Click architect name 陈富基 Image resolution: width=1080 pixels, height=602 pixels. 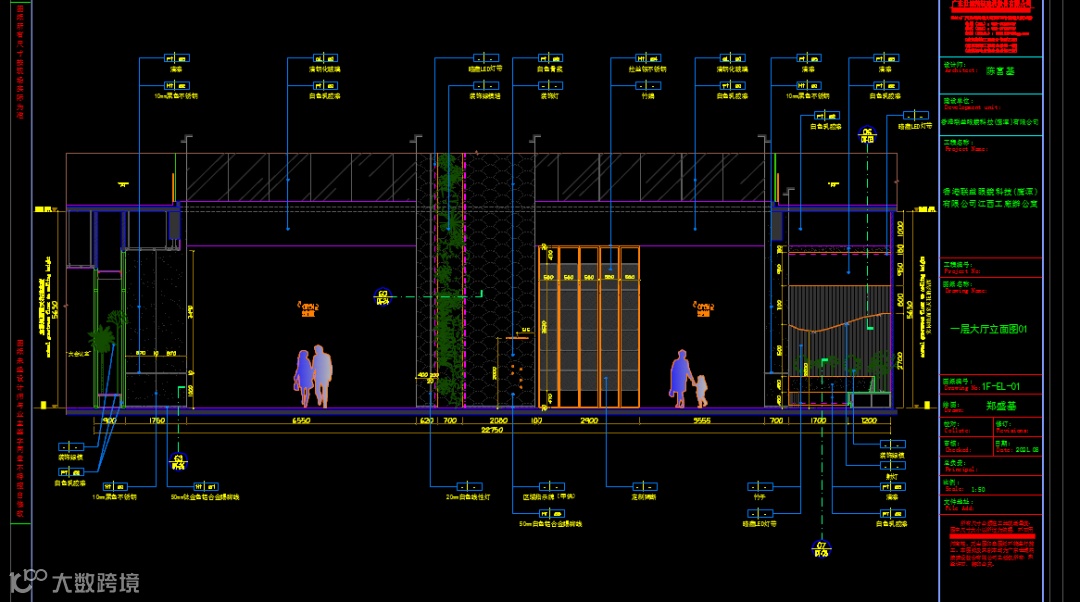click(x=1000, y=71)
